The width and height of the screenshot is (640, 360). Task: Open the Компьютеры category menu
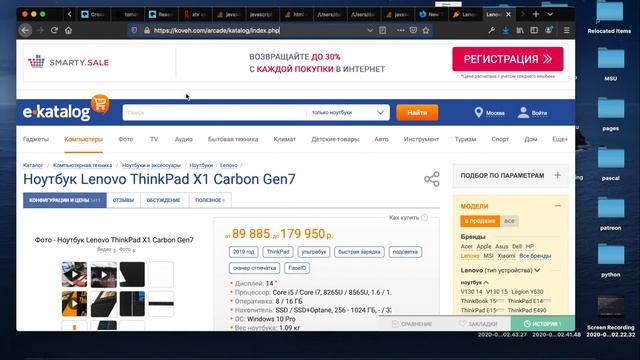[83, 139]
